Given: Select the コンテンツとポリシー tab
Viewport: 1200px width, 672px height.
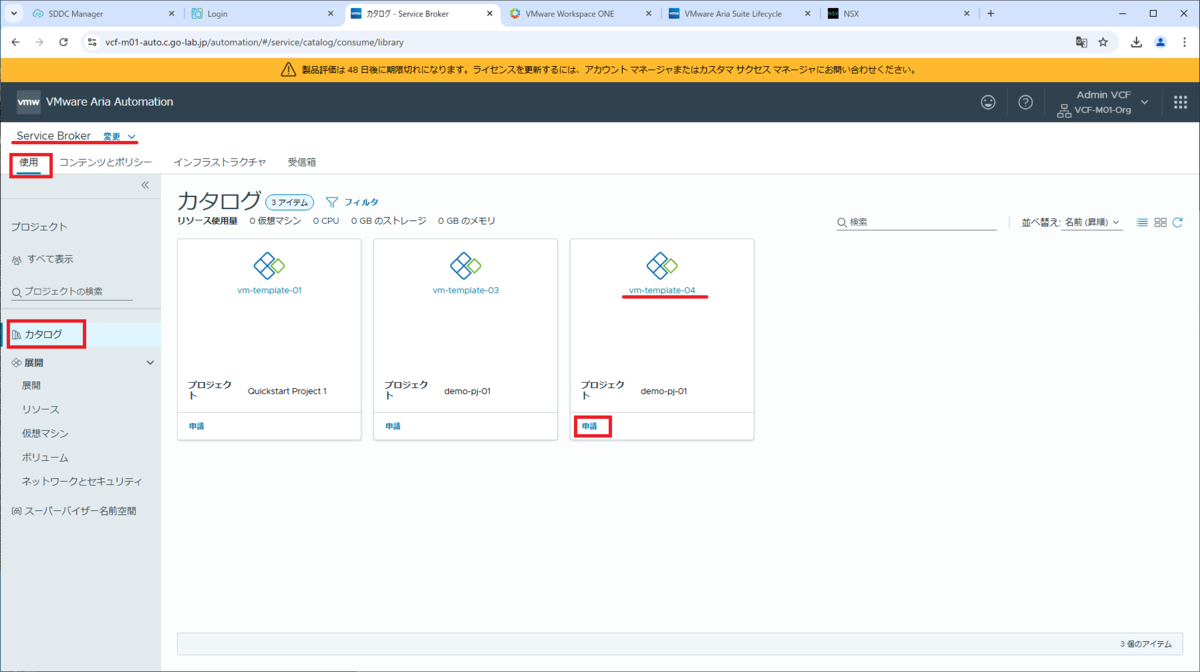Looking at the screenshot, I should click(x=105, y=162).
